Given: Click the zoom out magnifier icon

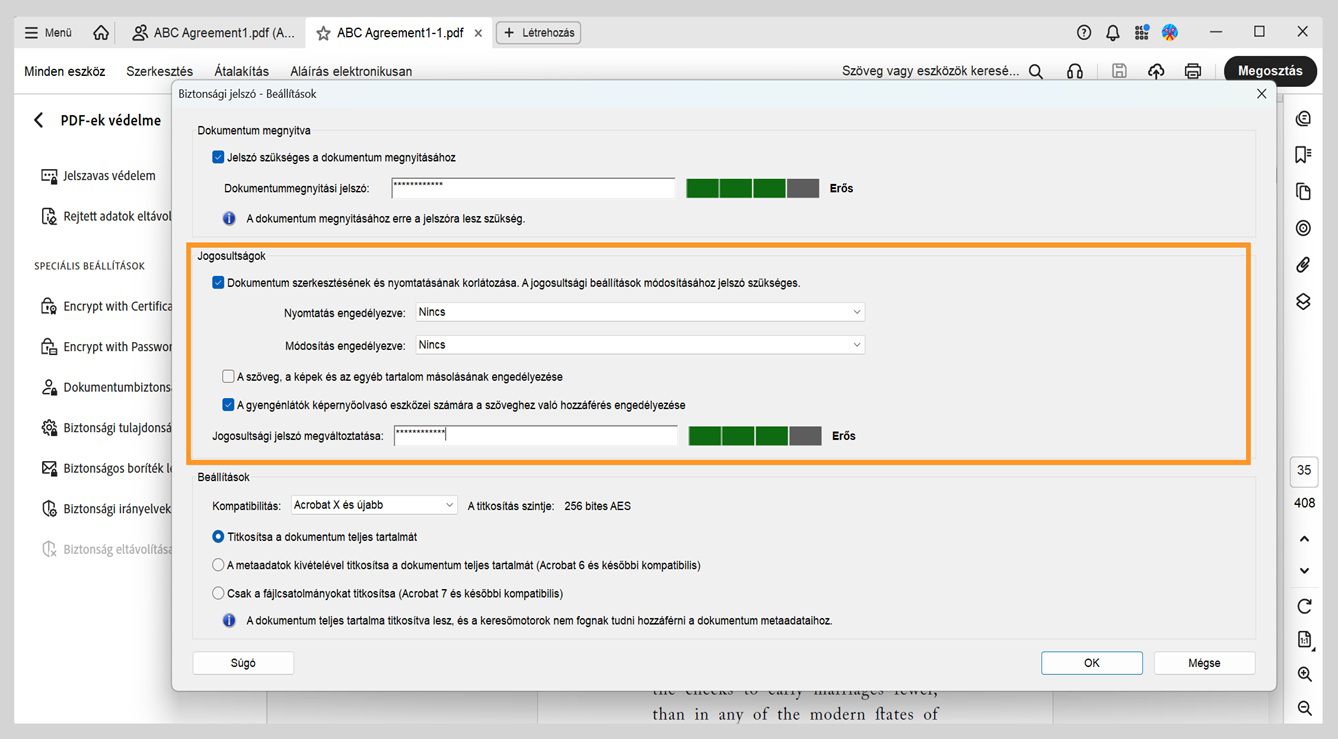Looking at the screenshot, I should point(1304,708).
